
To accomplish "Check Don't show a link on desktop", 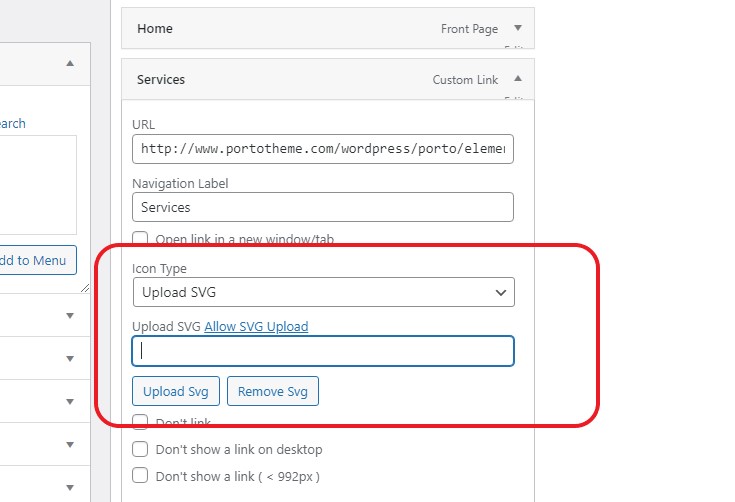I will coord(140,449).
